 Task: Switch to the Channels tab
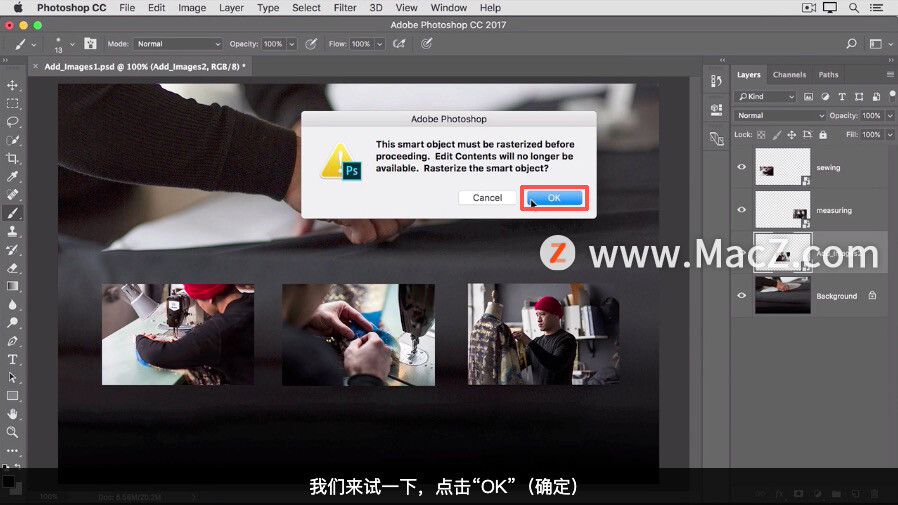click(x=789, y=75)
